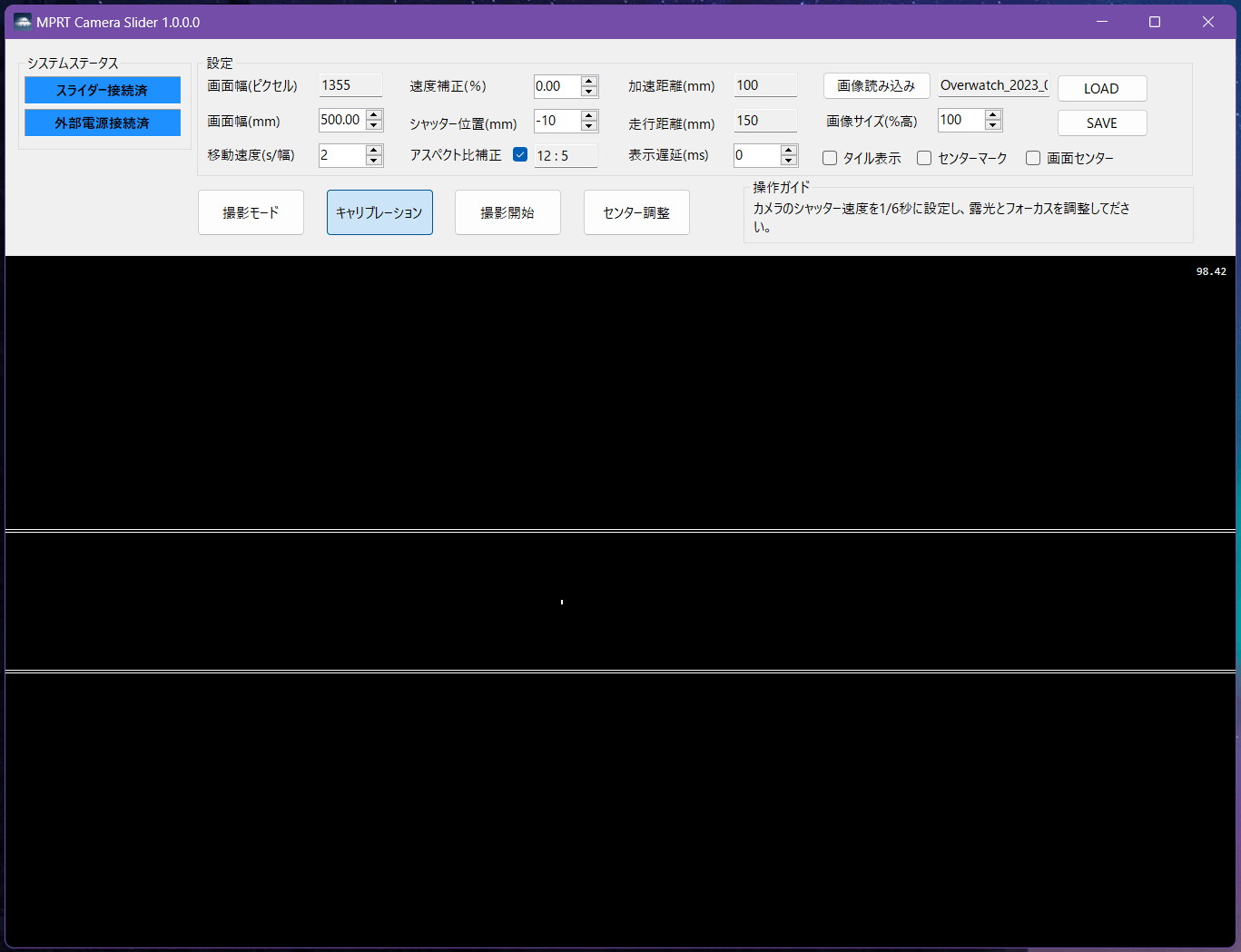Click the 98.42 value in preview

tap(1211, 271)
